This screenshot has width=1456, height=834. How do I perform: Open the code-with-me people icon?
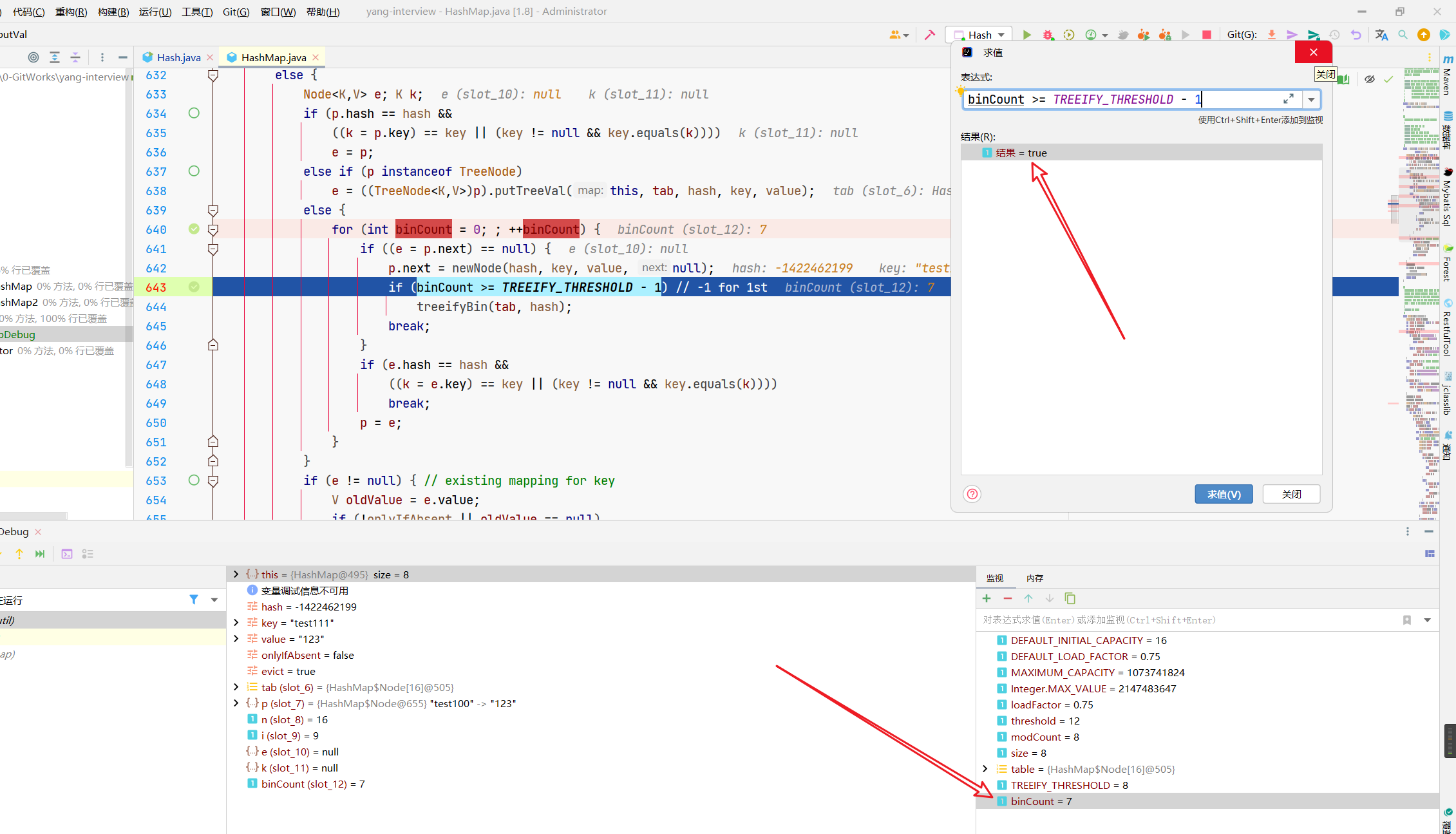pos(899,35)
